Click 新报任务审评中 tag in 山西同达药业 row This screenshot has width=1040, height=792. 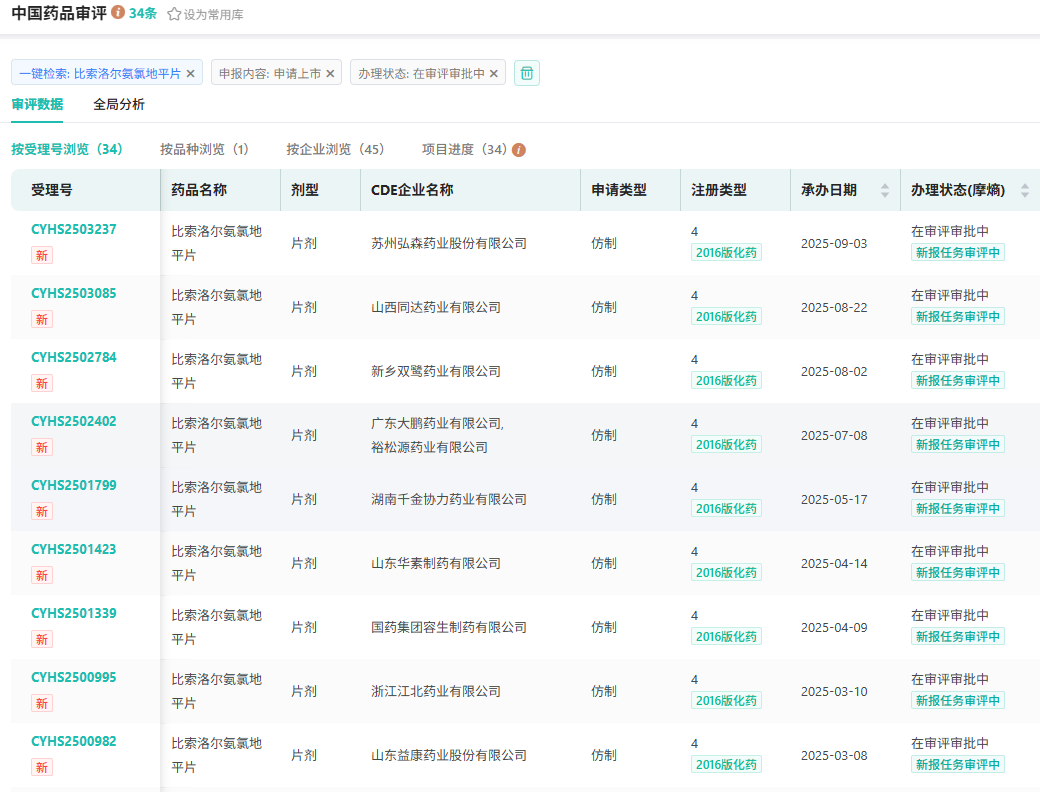[x=957, y=316]
